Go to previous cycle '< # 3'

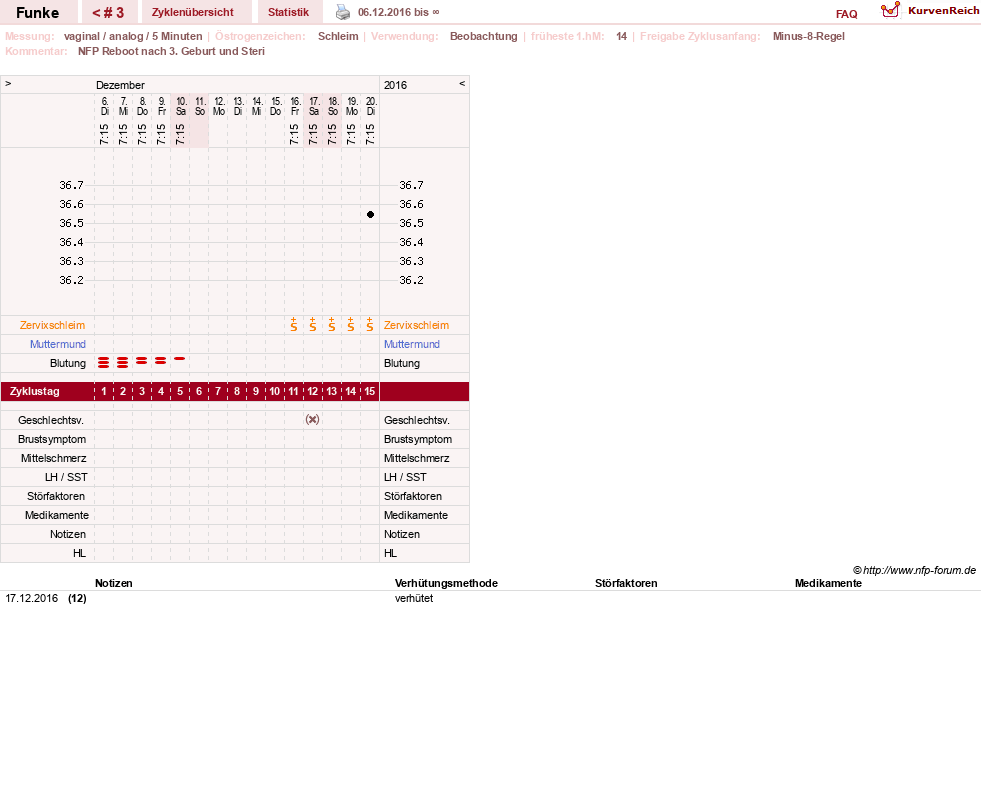(108, 13)
